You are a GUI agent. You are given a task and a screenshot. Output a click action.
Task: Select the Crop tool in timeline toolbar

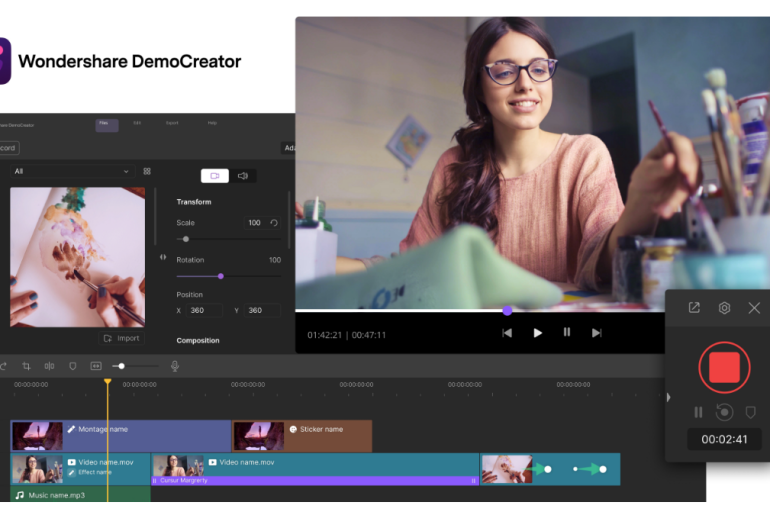click(26, 366)
